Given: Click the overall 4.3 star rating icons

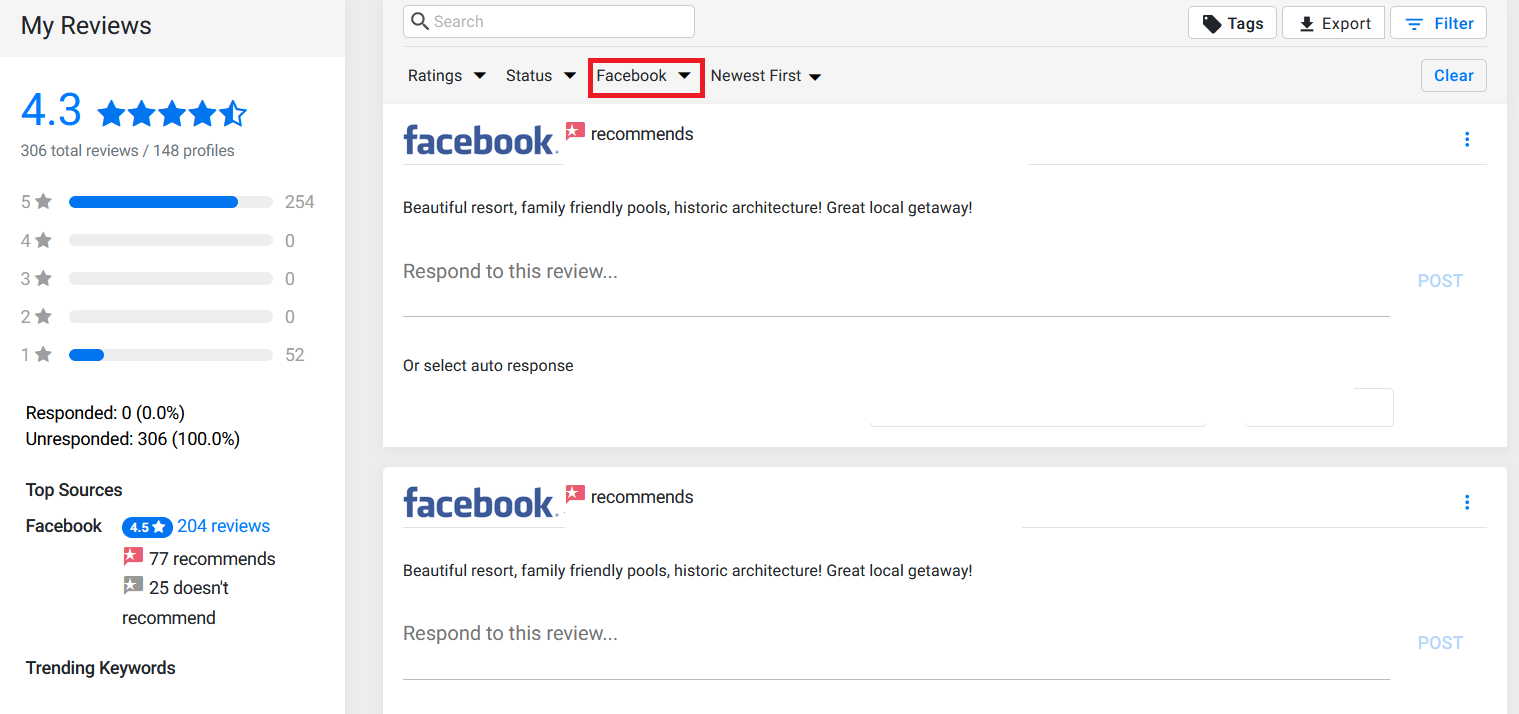Looking at the screenshot, I should (x=172, y=114).
